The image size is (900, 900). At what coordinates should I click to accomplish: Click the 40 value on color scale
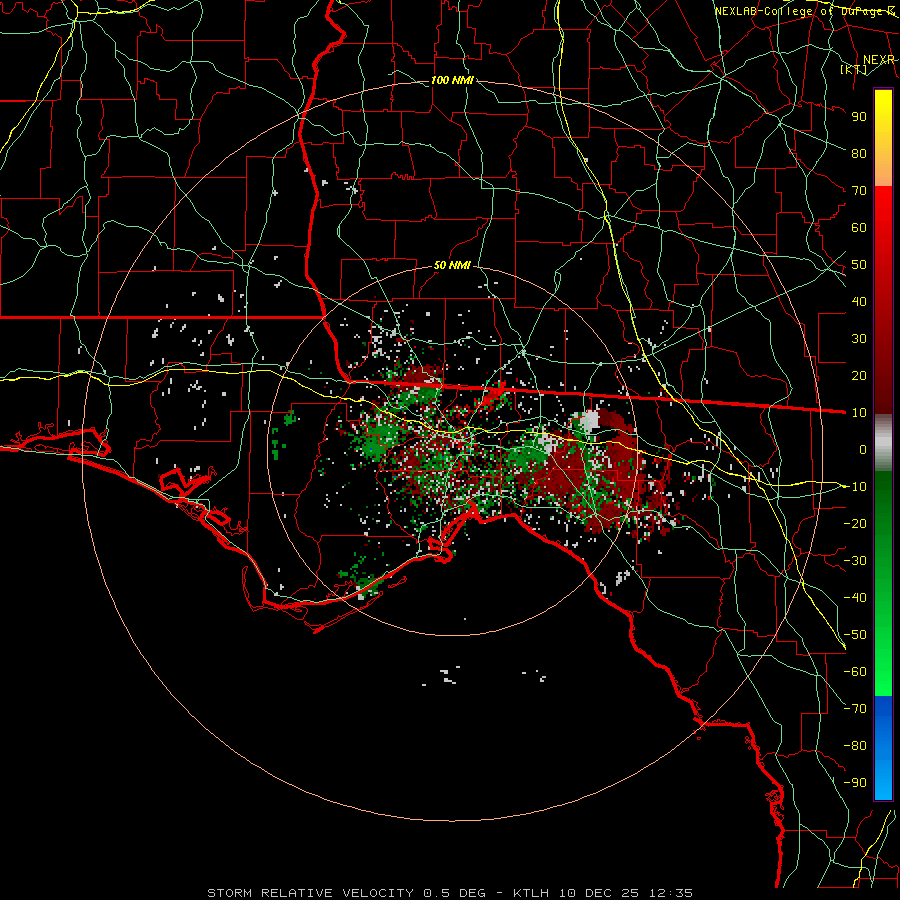click(x=859, y=302)
